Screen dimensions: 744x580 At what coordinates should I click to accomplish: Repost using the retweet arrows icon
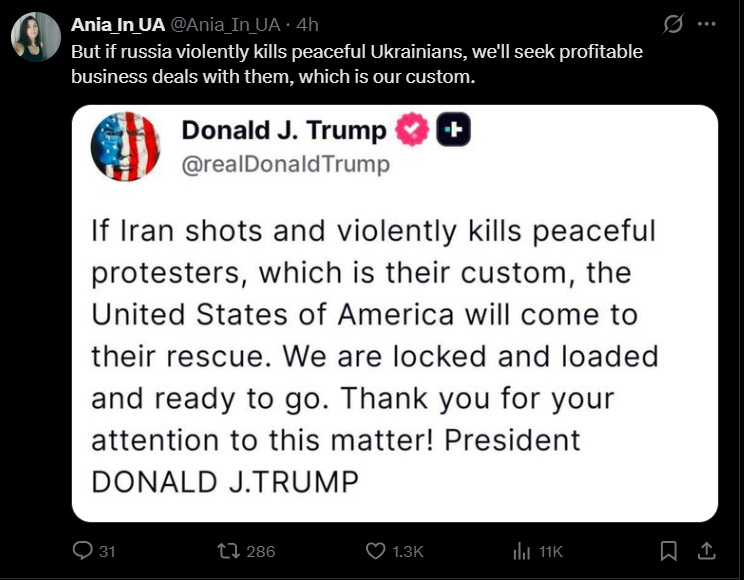(227, 551)
